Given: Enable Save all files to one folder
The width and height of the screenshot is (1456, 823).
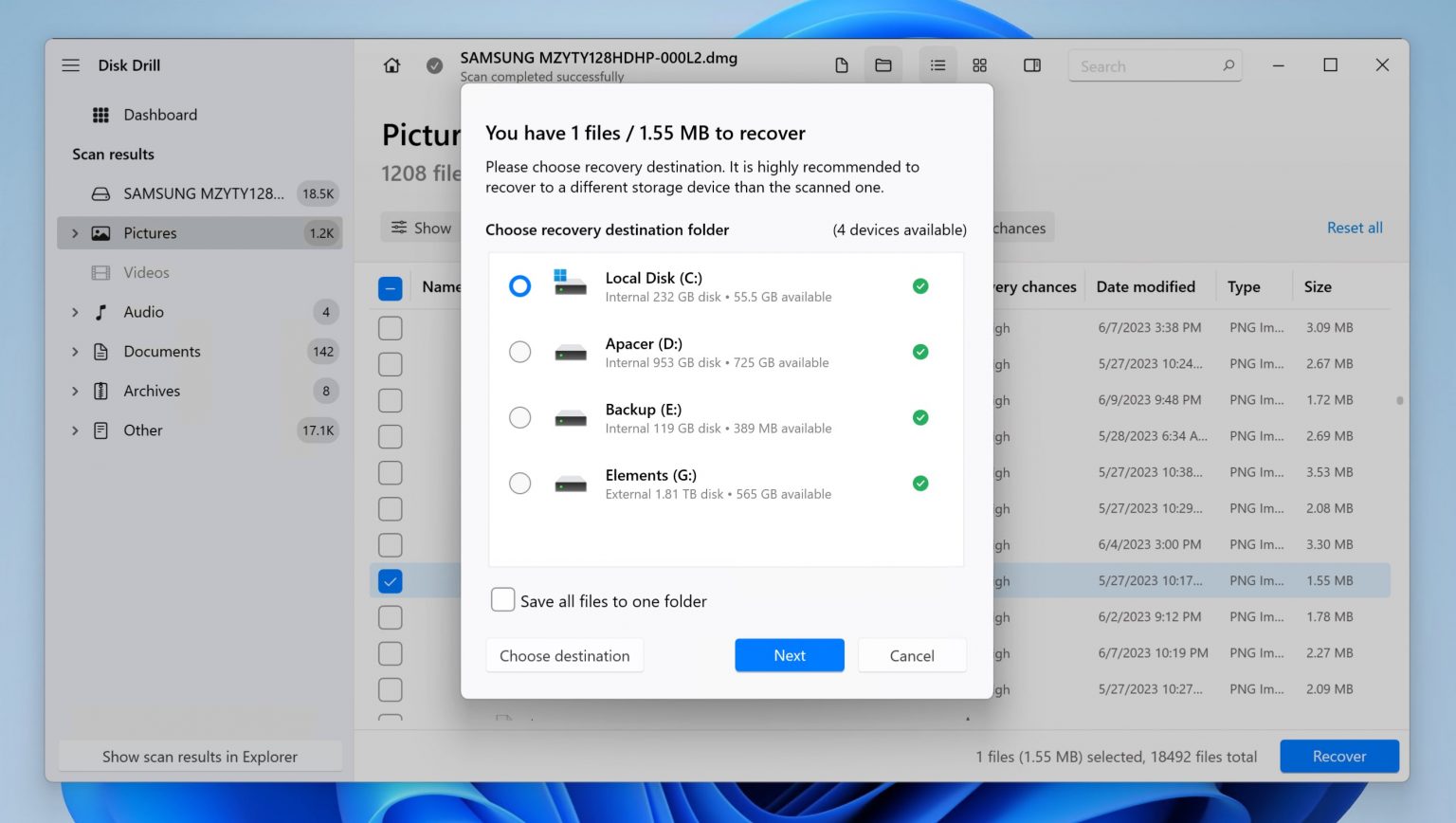Looking at the screenshot, I should coord(502,599).
